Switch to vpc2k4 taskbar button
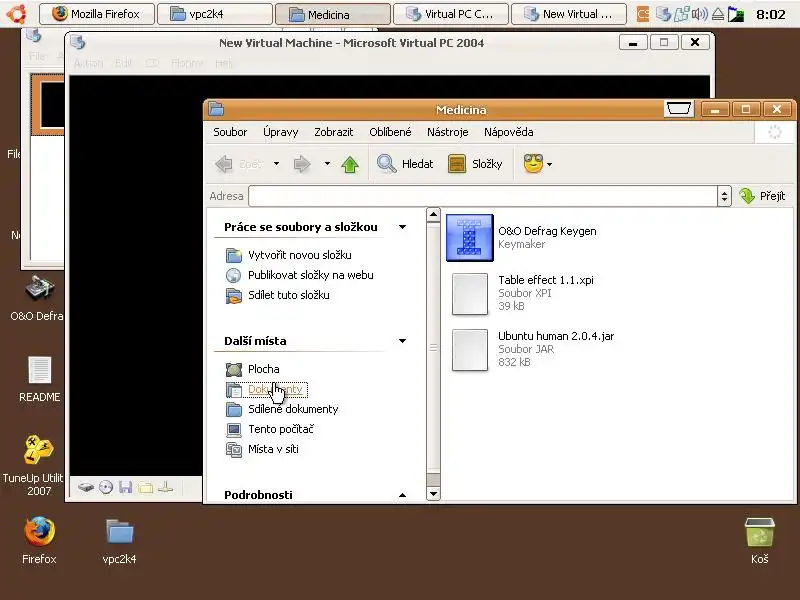 (x=215, y=14)
